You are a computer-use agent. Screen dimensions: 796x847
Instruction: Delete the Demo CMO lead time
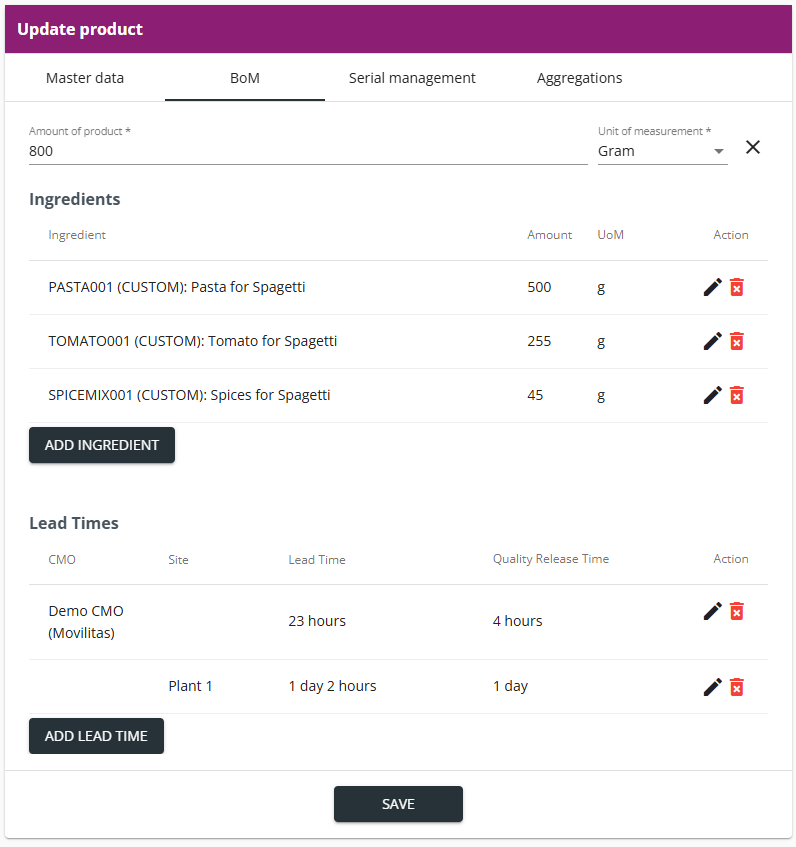tap(737, 611)
